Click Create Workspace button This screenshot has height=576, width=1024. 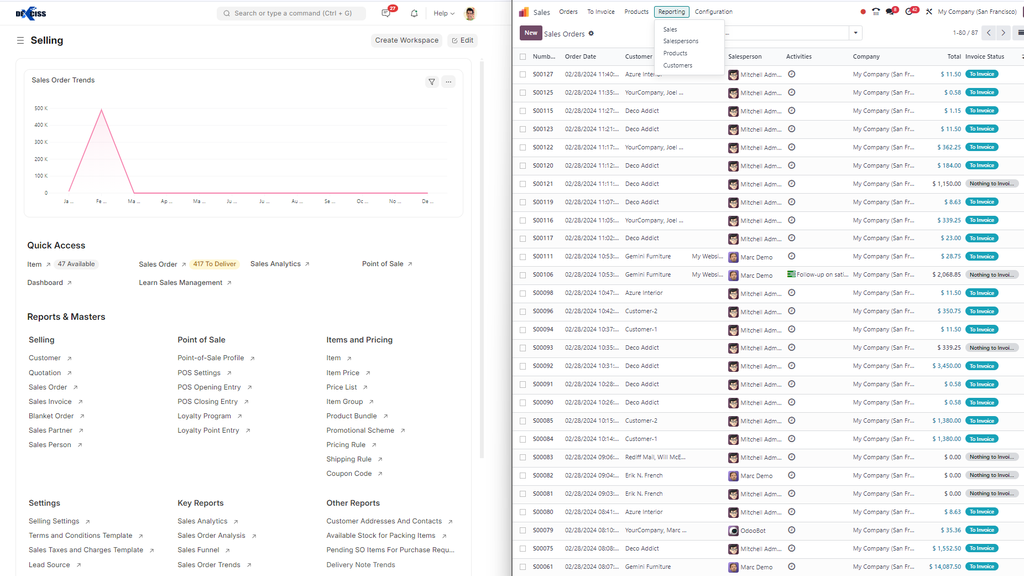click(406, 40)
